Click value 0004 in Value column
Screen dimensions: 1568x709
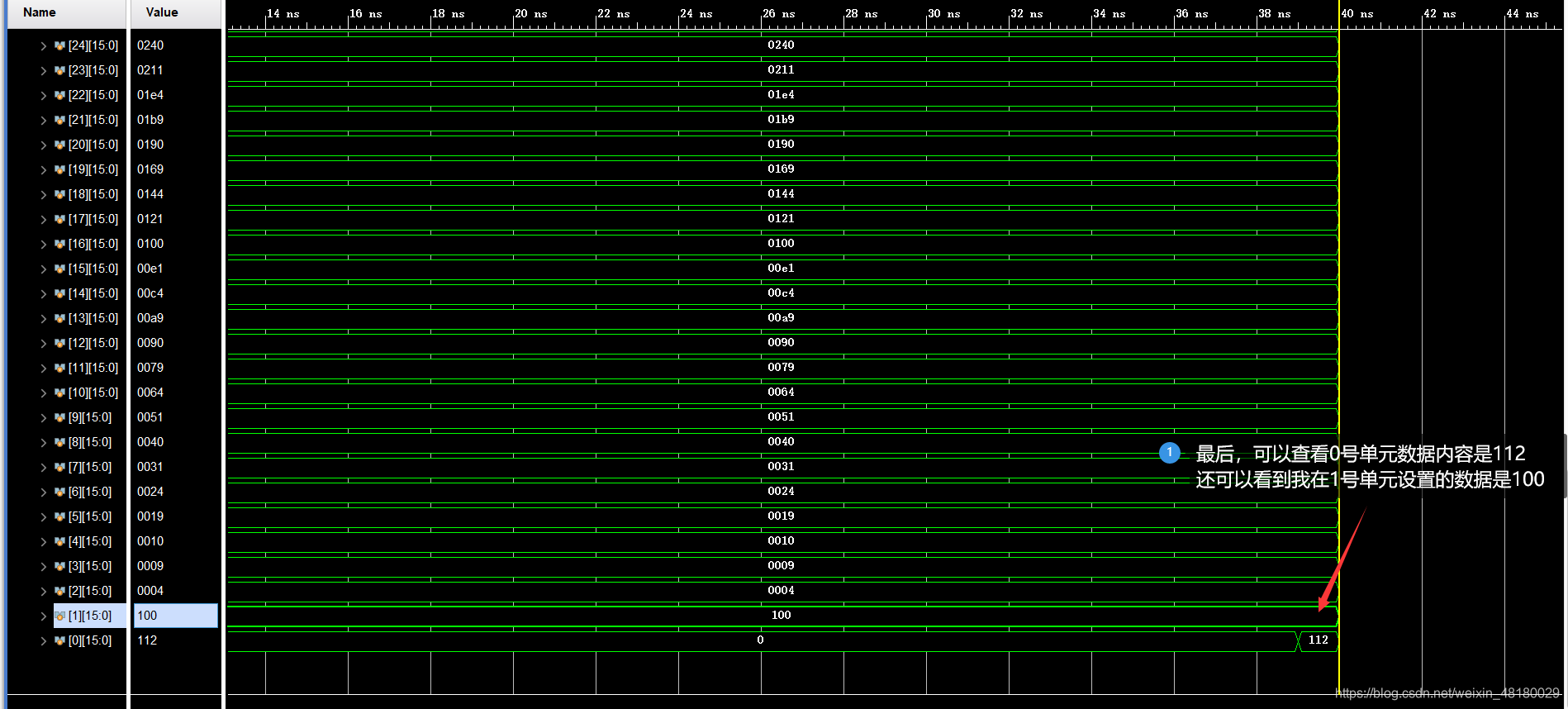150,591
